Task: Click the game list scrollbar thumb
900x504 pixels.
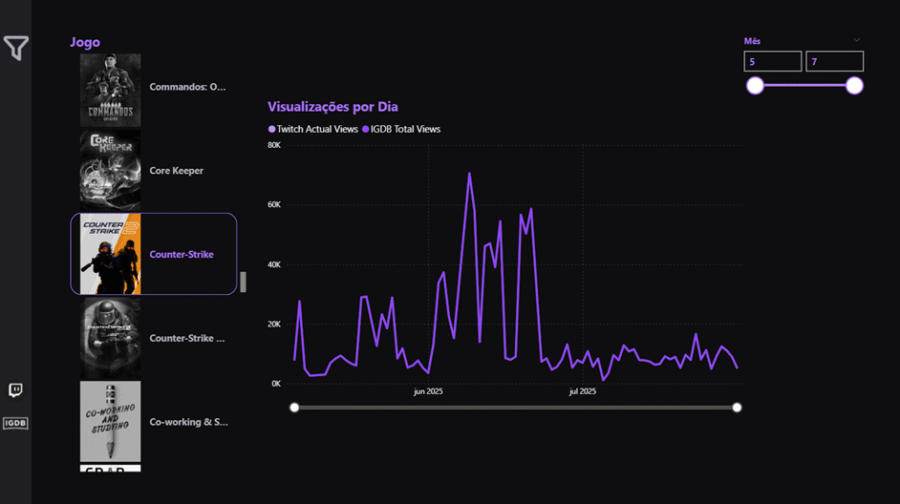Action: pyautogui.click(x=243, y=281)
